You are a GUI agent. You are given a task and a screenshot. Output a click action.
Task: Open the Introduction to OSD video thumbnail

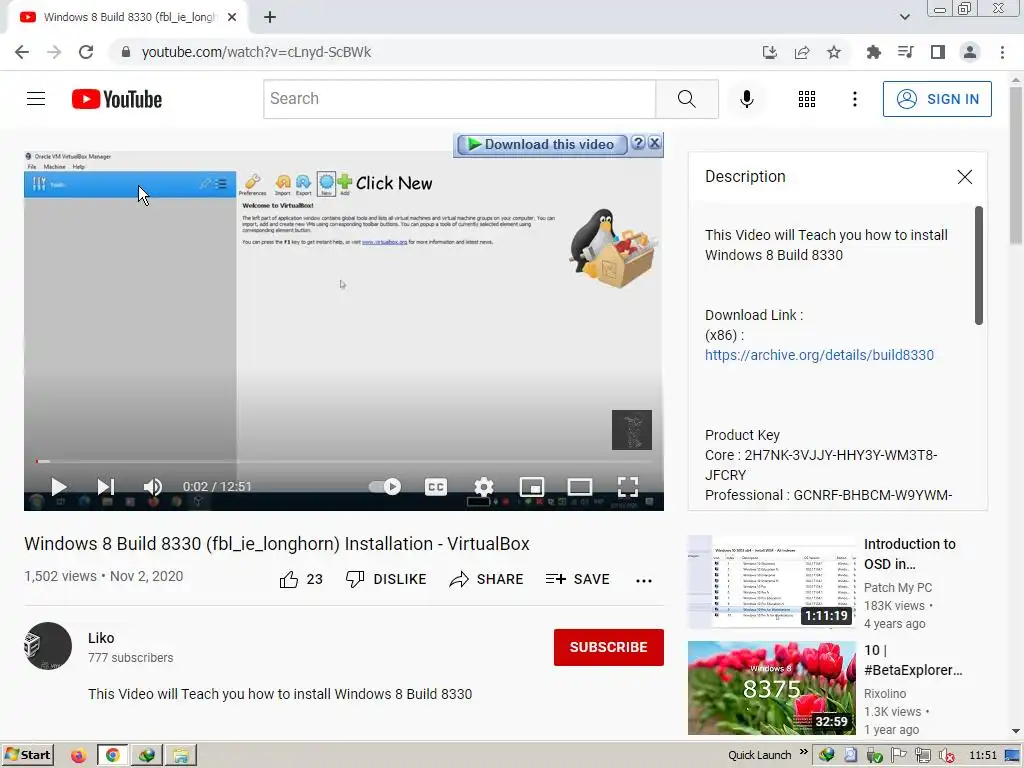point(771,581)
